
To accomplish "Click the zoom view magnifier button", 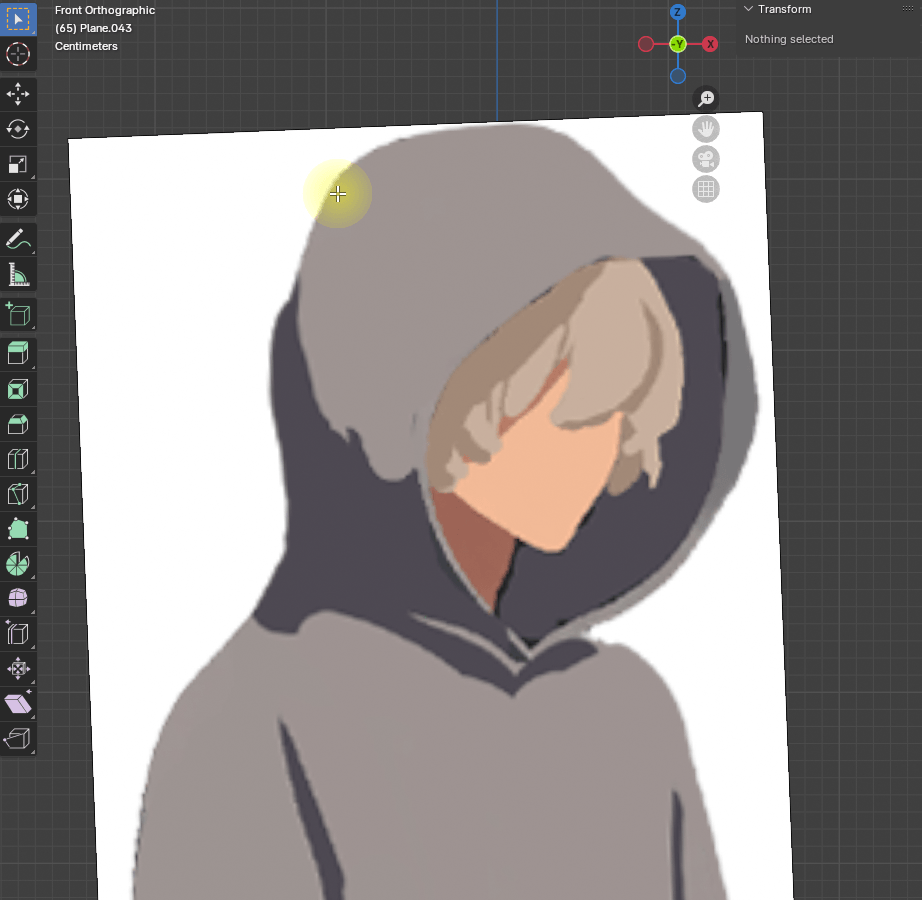I will [706, 99].
